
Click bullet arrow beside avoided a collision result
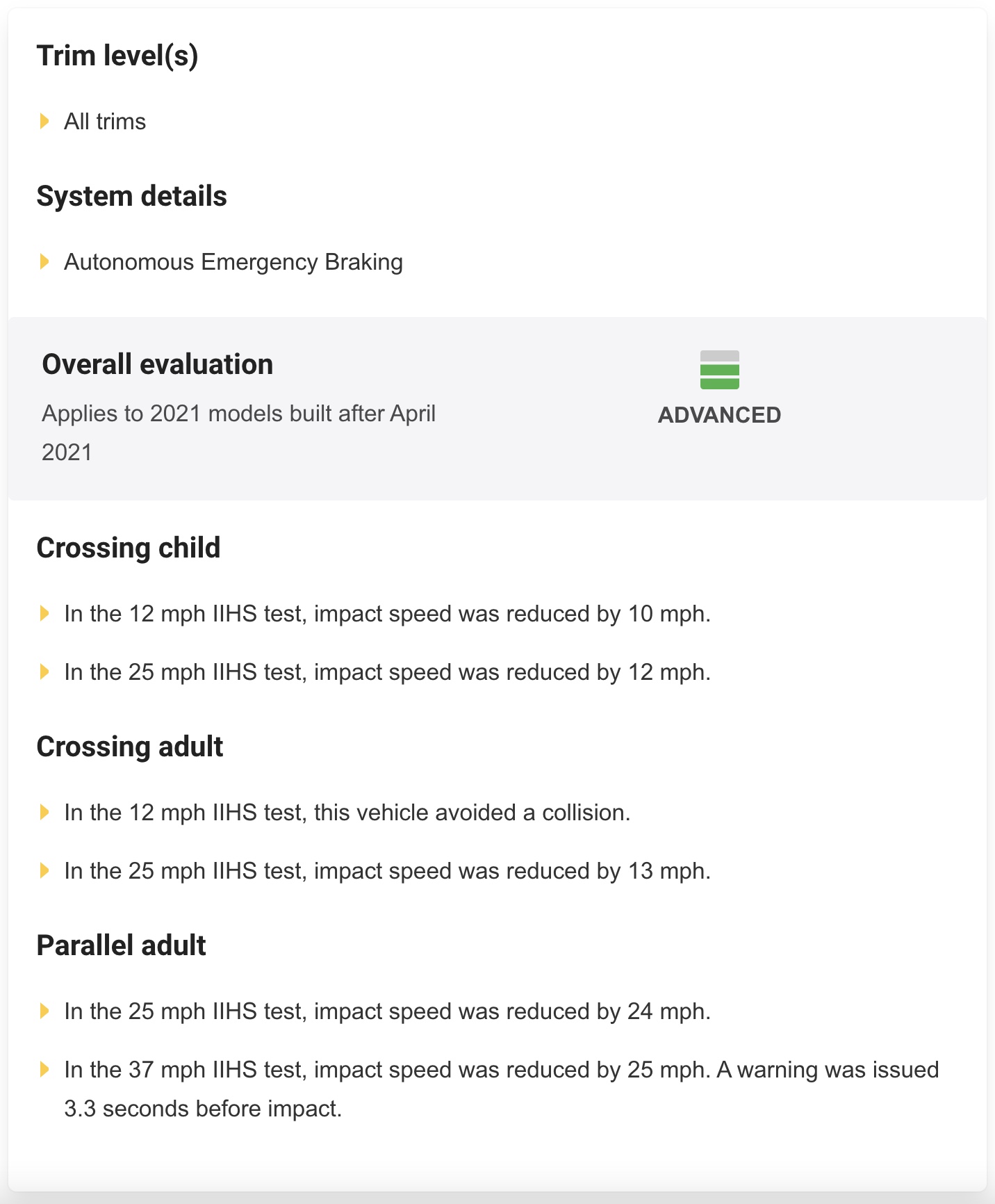(44, 813)
